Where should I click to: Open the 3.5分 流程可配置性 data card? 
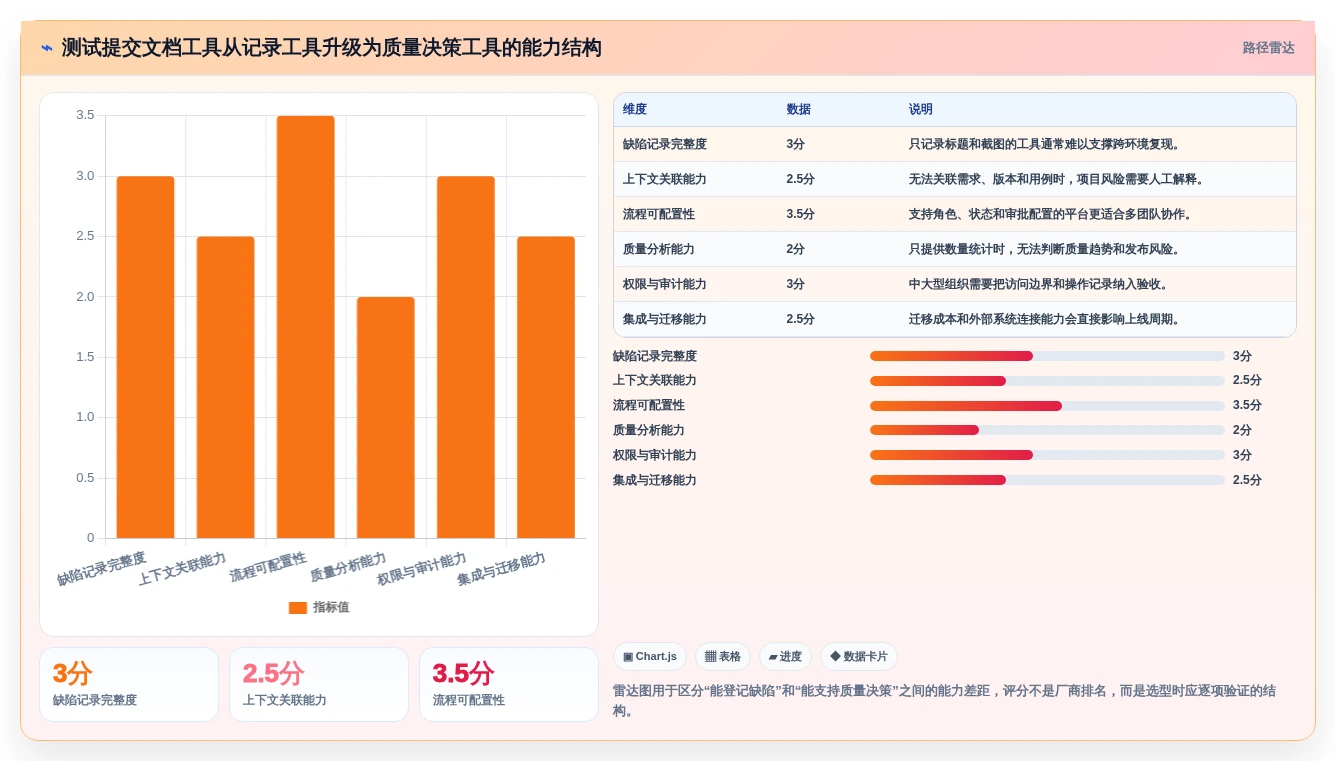(x=509, y=684)
